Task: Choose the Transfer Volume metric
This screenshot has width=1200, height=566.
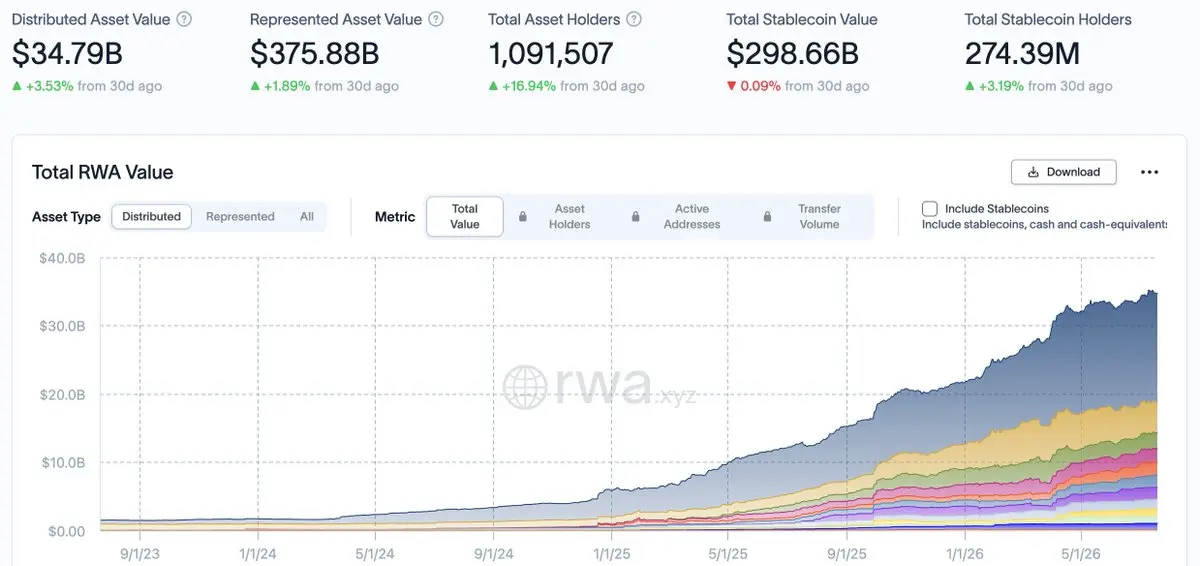Action: [x=819, y=217]
